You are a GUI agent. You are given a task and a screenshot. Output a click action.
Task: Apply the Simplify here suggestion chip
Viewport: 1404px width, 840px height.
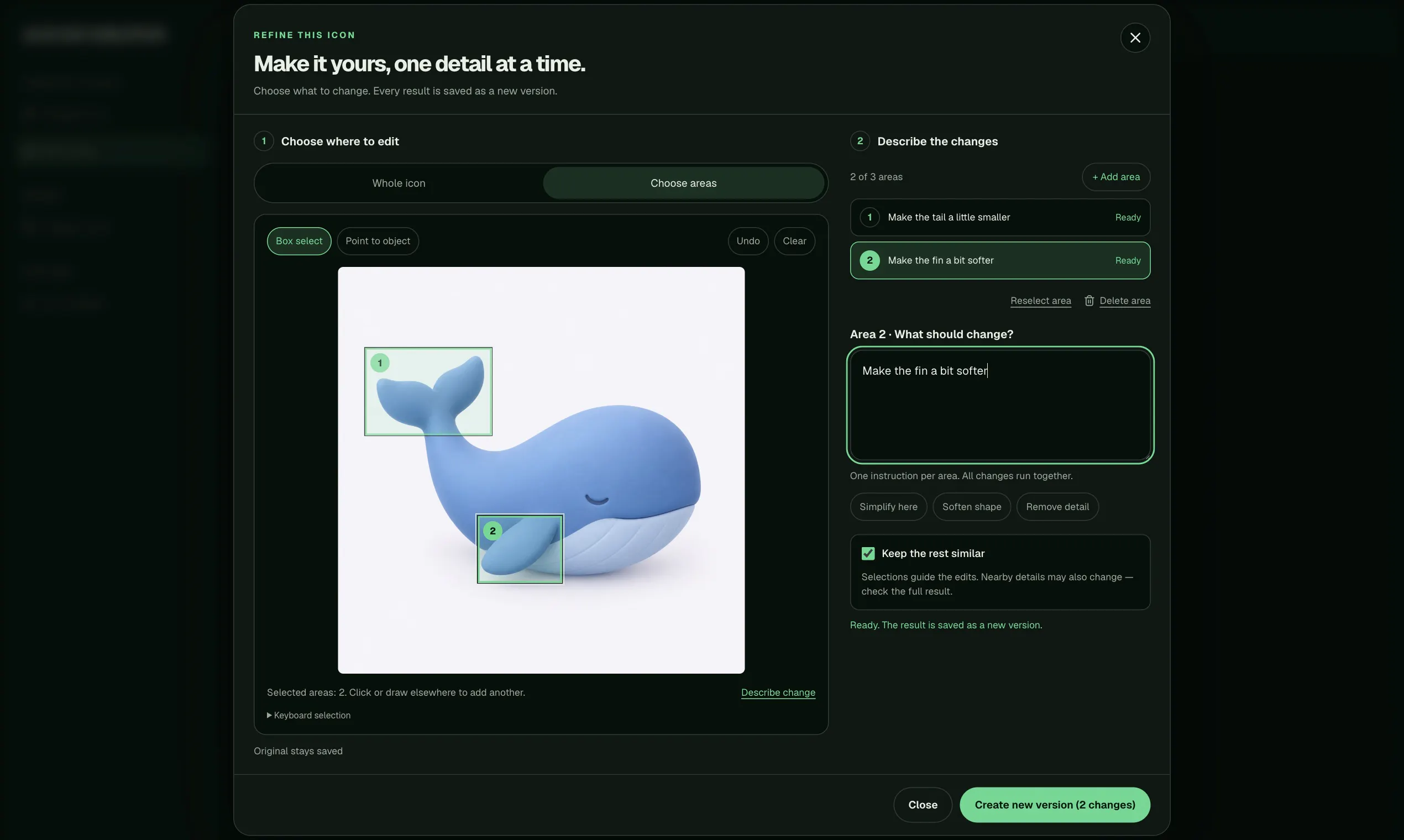pyautogui.click(x=888, y=507)
